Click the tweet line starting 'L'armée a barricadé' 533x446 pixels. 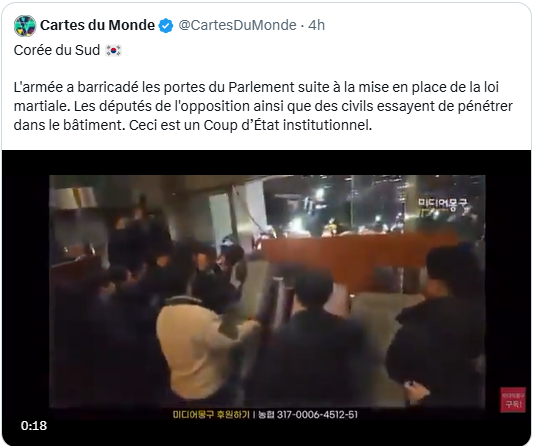(256, 87)
